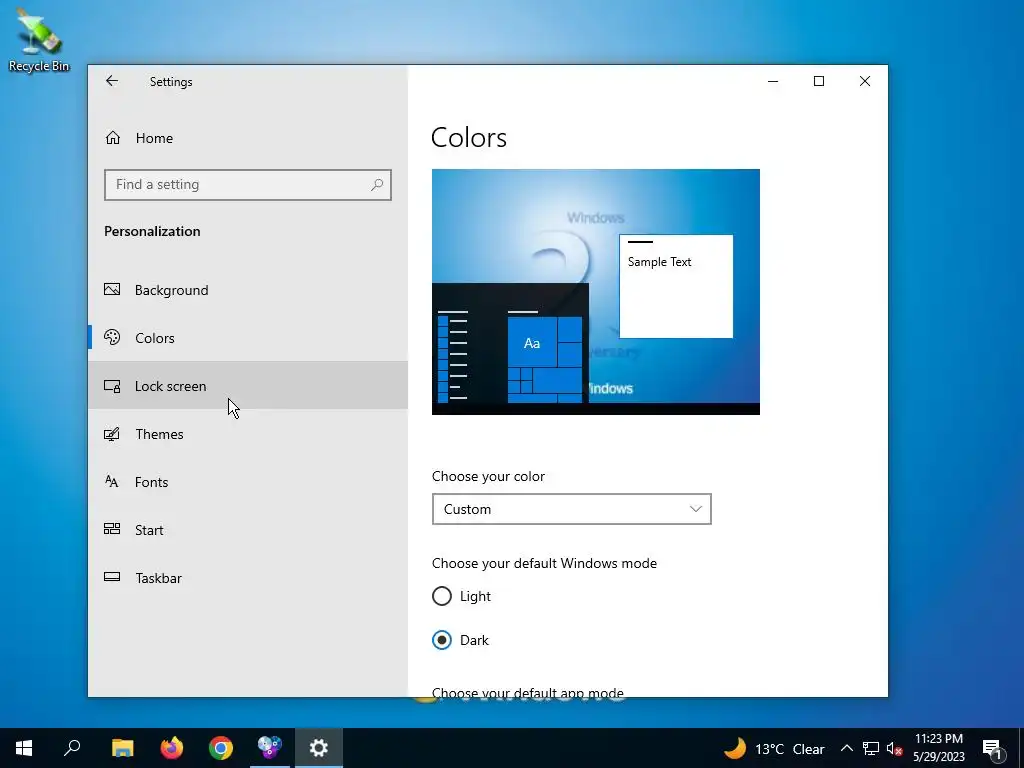Expand the Choose your color dropdown
Viewport: 1024px width, 768px height.
[x=571, y=509]
